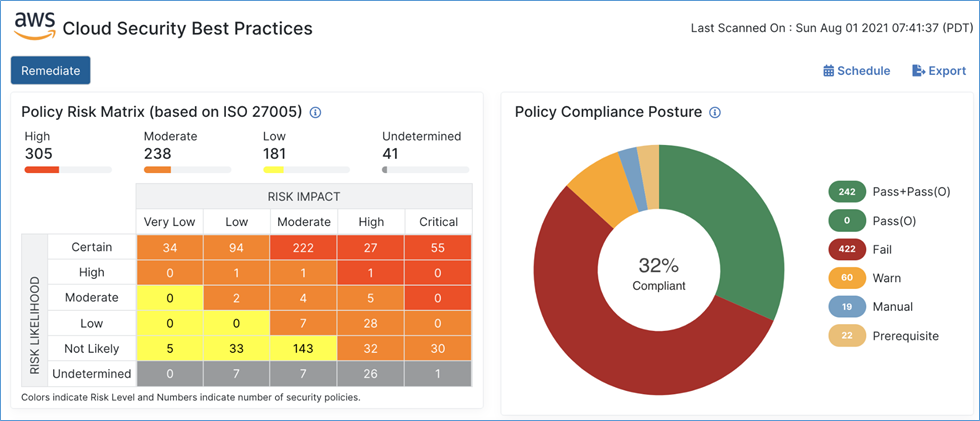
Task: Click the Moderate 238 risk bar
Action: [188, 169]
